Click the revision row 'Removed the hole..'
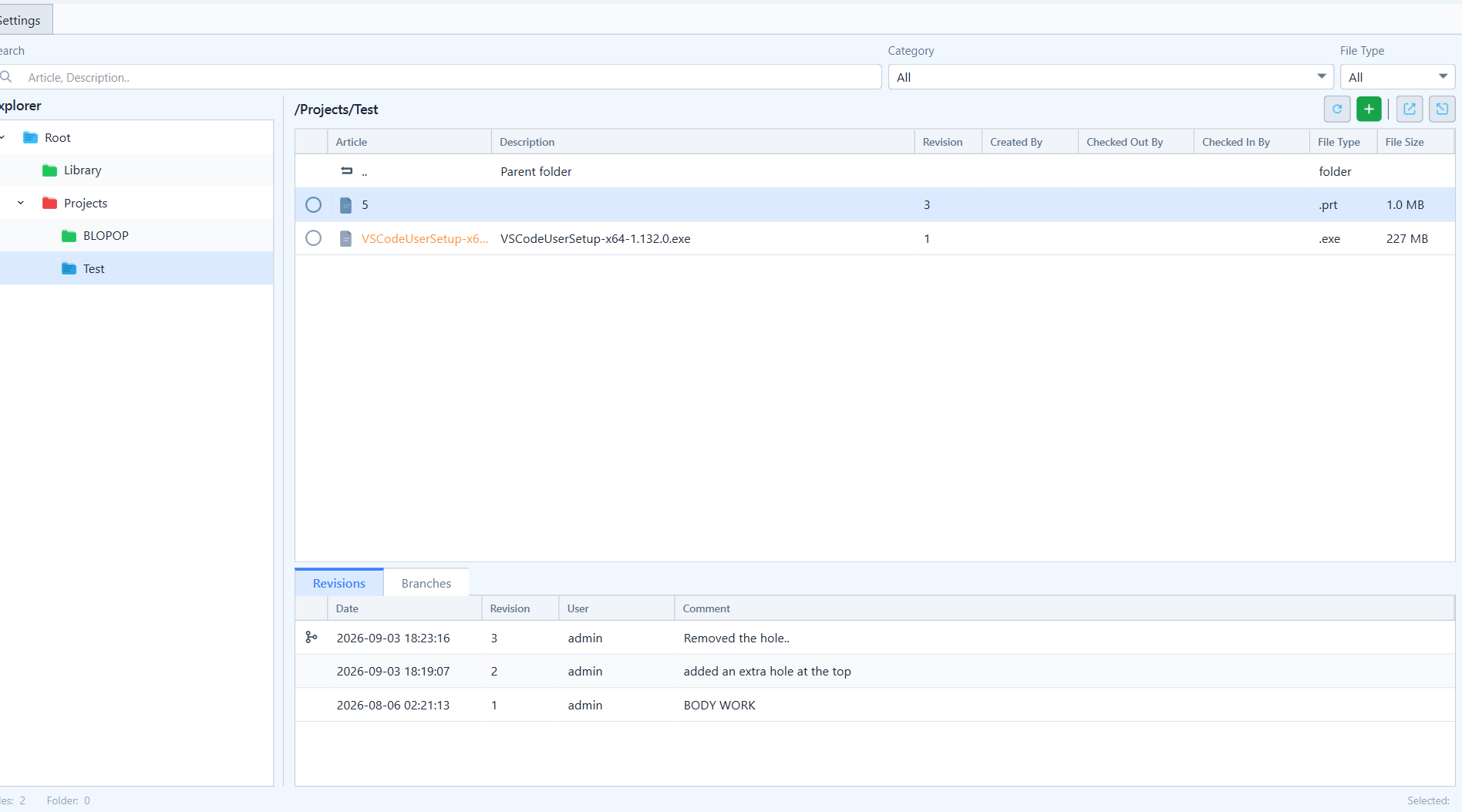The width and height of the screenshot is (1462, 812). 874,638
